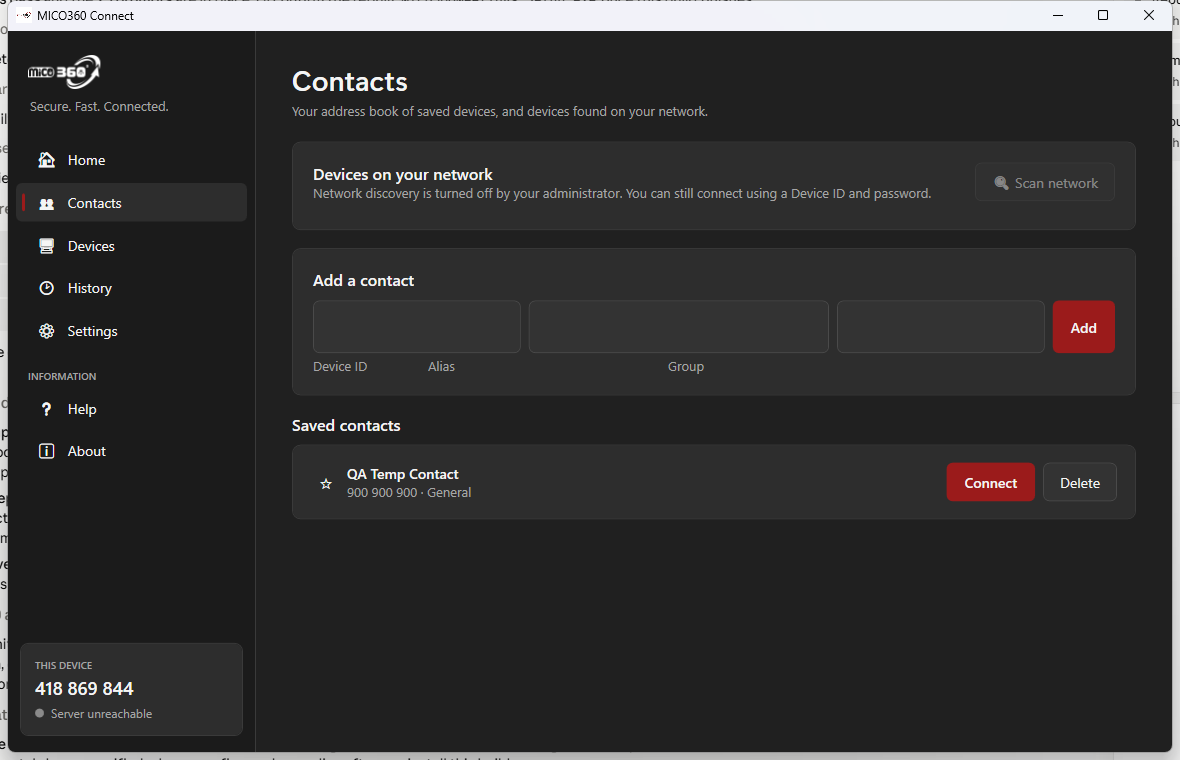The width and height of the screenshot is (1180, 760).
Task: Focus the Alias input field
Action: [x=679, y=327]
